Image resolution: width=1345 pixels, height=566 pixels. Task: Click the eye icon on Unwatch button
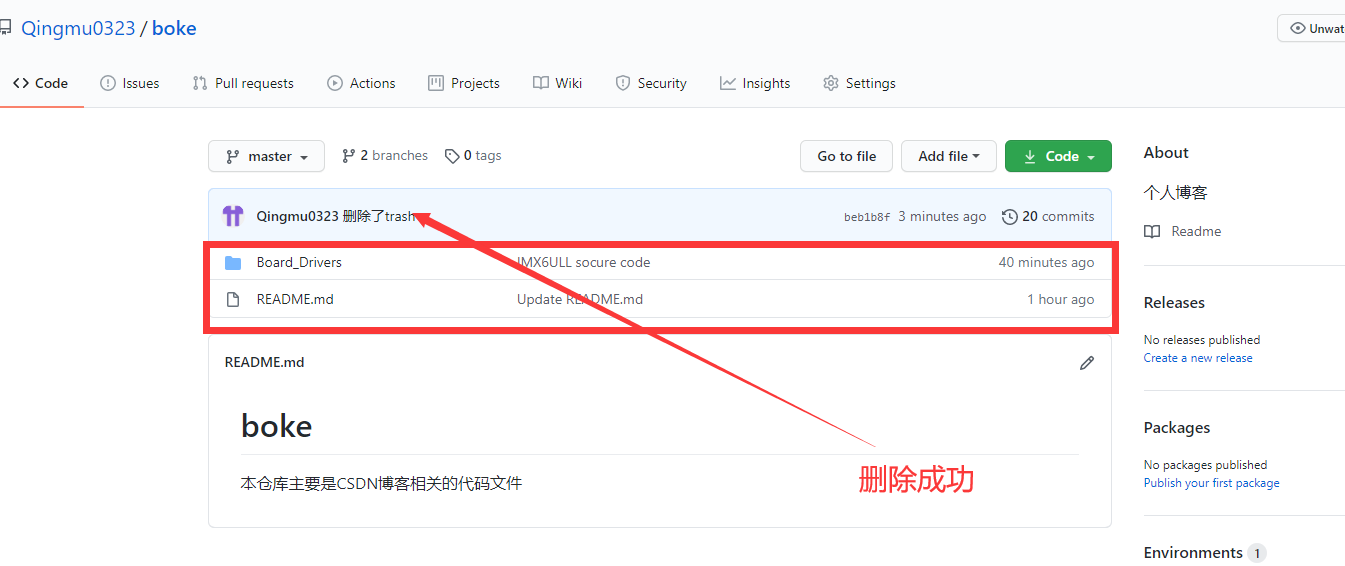1298,28
